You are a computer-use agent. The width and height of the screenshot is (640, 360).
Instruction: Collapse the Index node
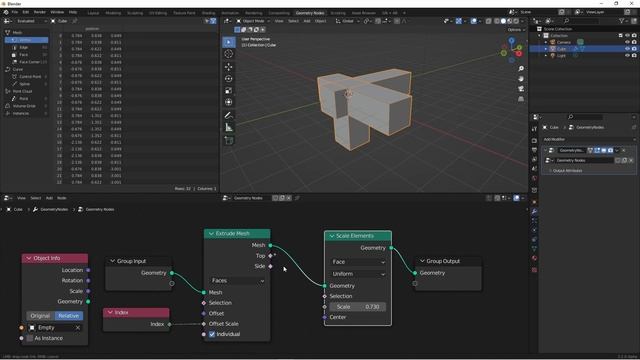(x=110, y=313)
